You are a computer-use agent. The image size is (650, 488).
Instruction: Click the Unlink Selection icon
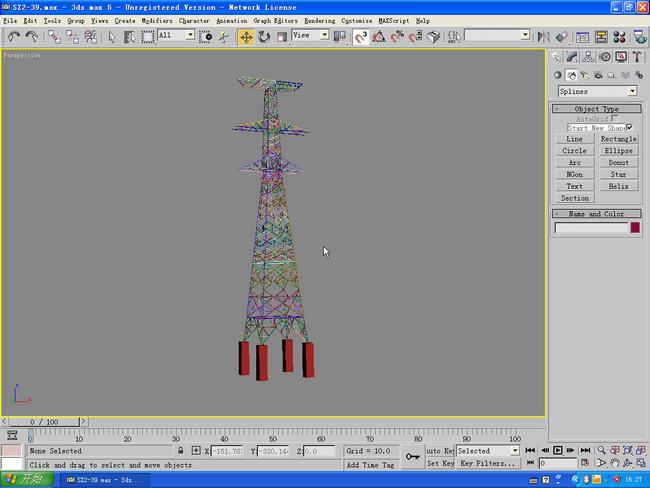click(x=72, y=37)
